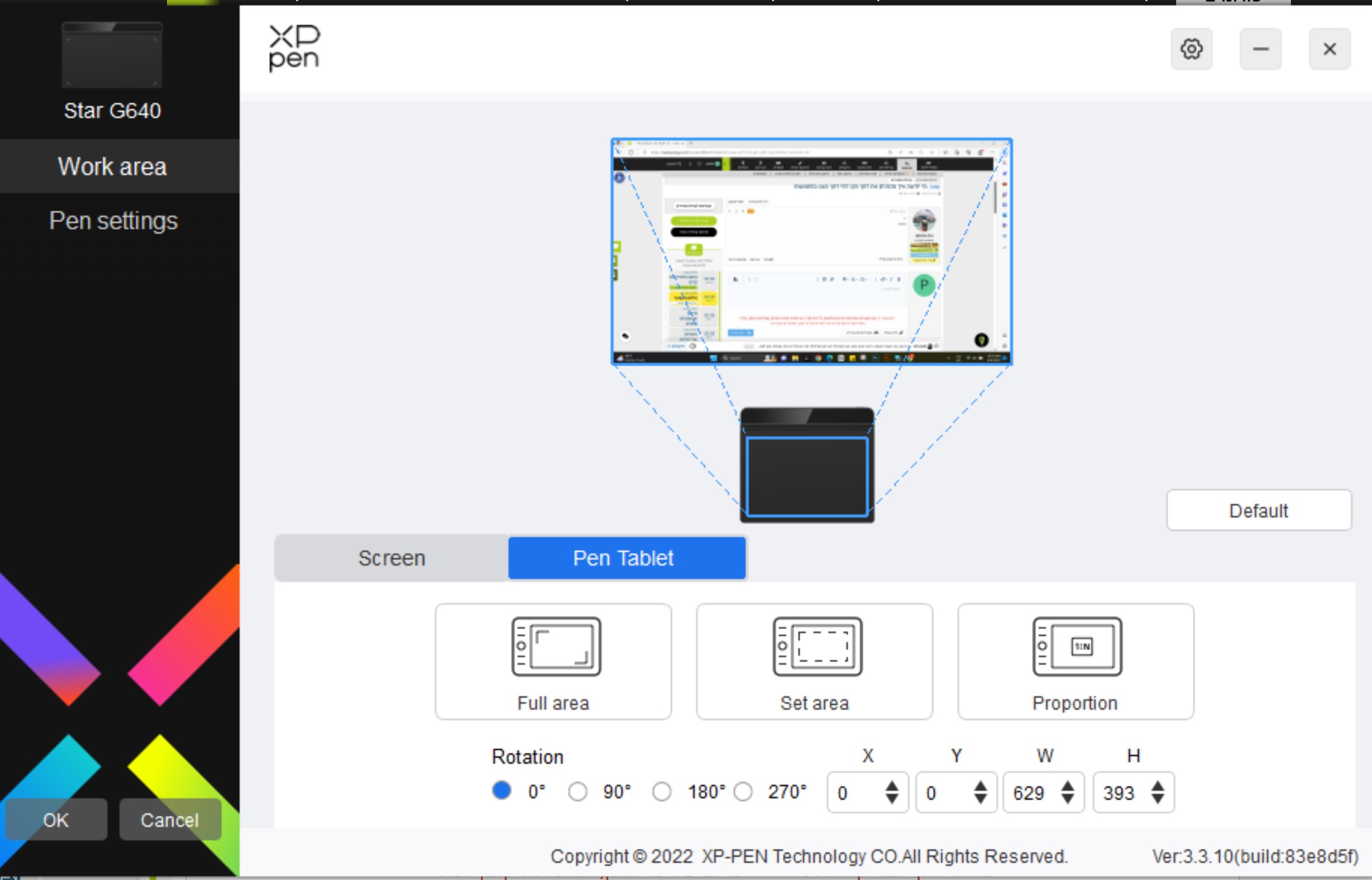1372x880 pixels.
Task: Click the XP-Pen logo
Action: click(x=294, y=48)
